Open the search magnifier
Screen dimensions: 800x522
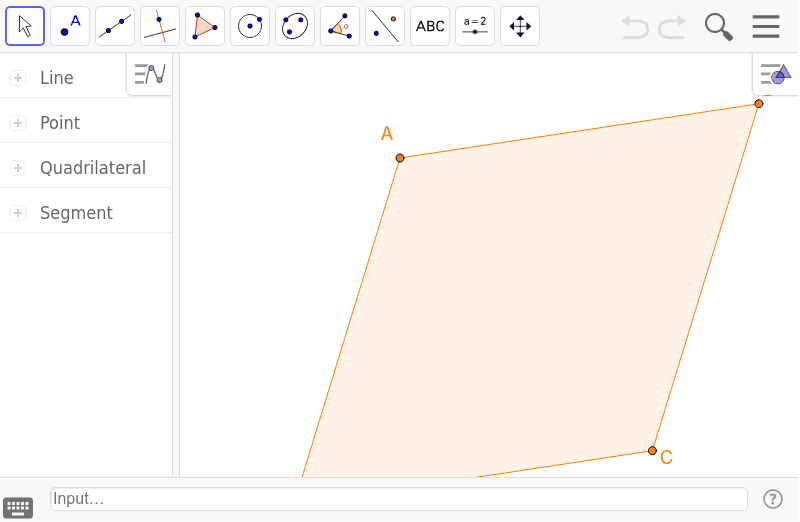pyautogui.click(x=718, y=27)
